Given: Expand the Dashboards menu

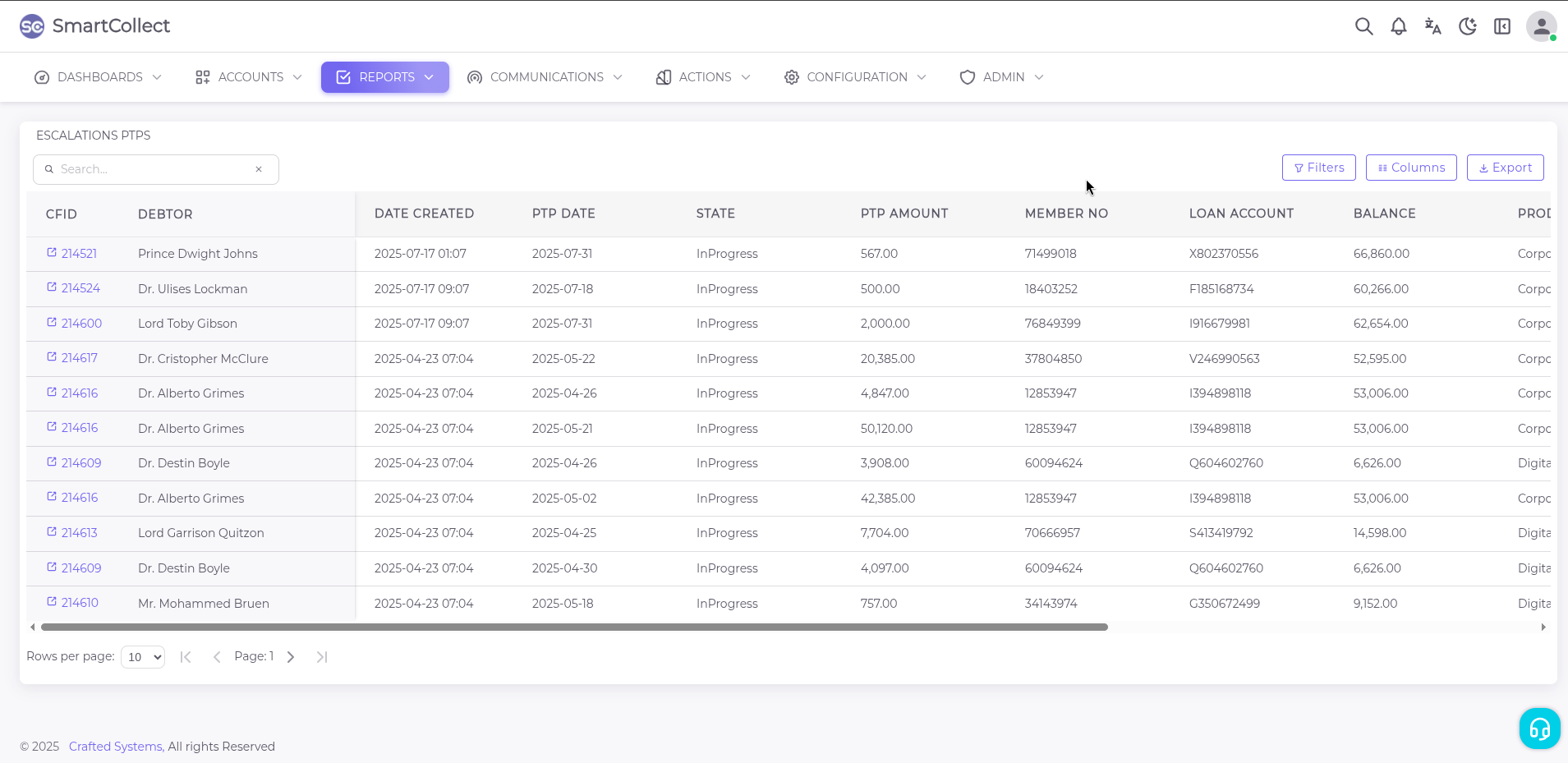Looking at the screenshot, I should click(99, 77).
